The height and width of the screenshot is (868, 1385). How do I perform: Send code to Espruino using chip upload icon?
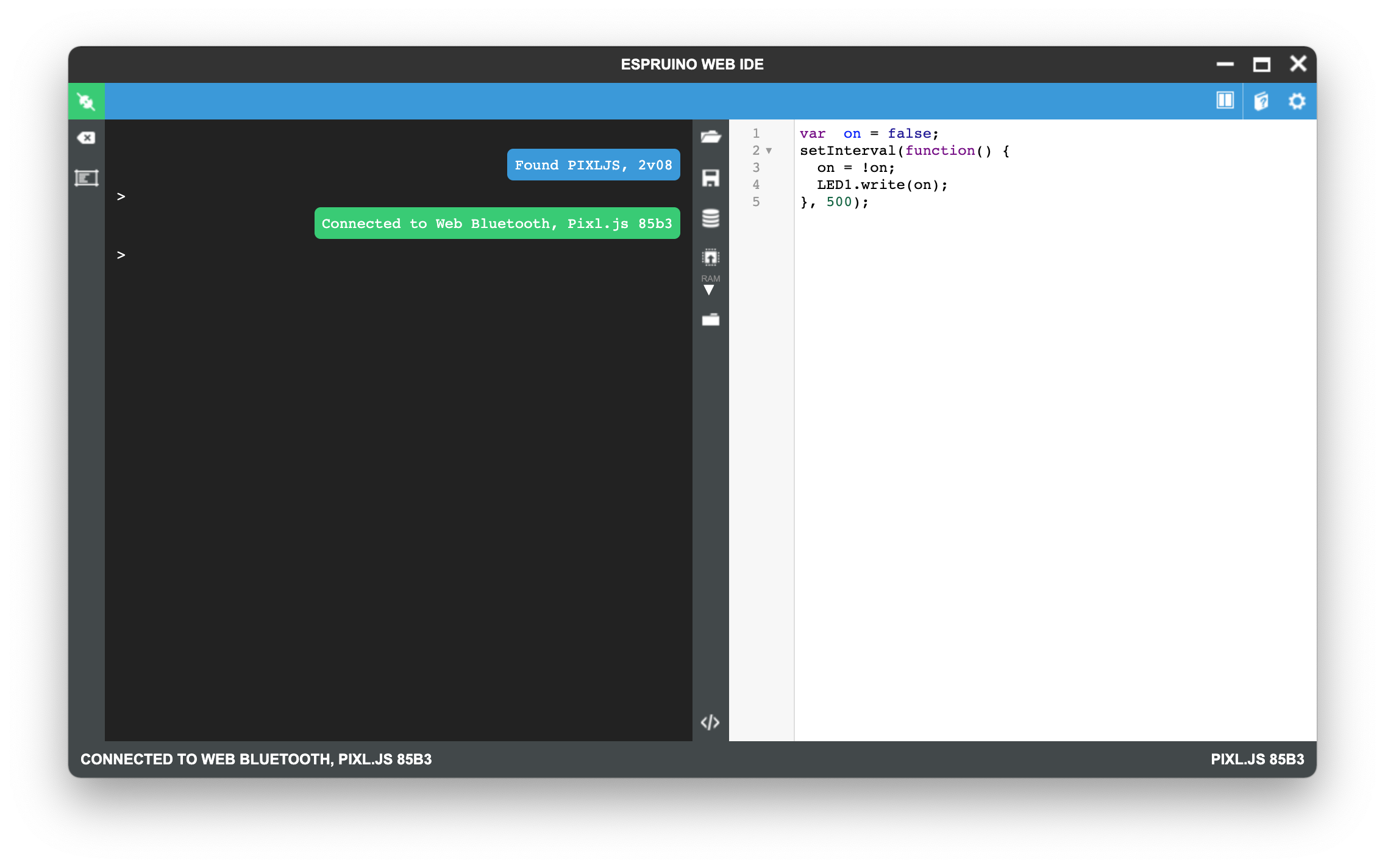click(711, 258)
